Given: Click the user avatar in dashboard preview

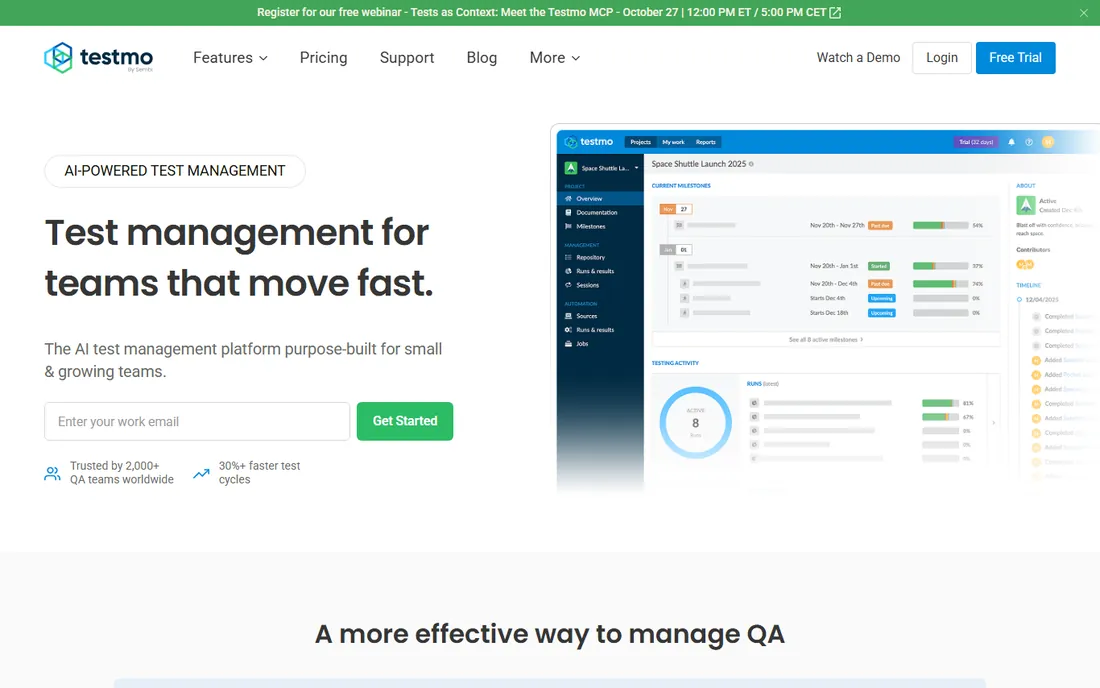Looking at the screenshot, I should (x=1048, y=142).
